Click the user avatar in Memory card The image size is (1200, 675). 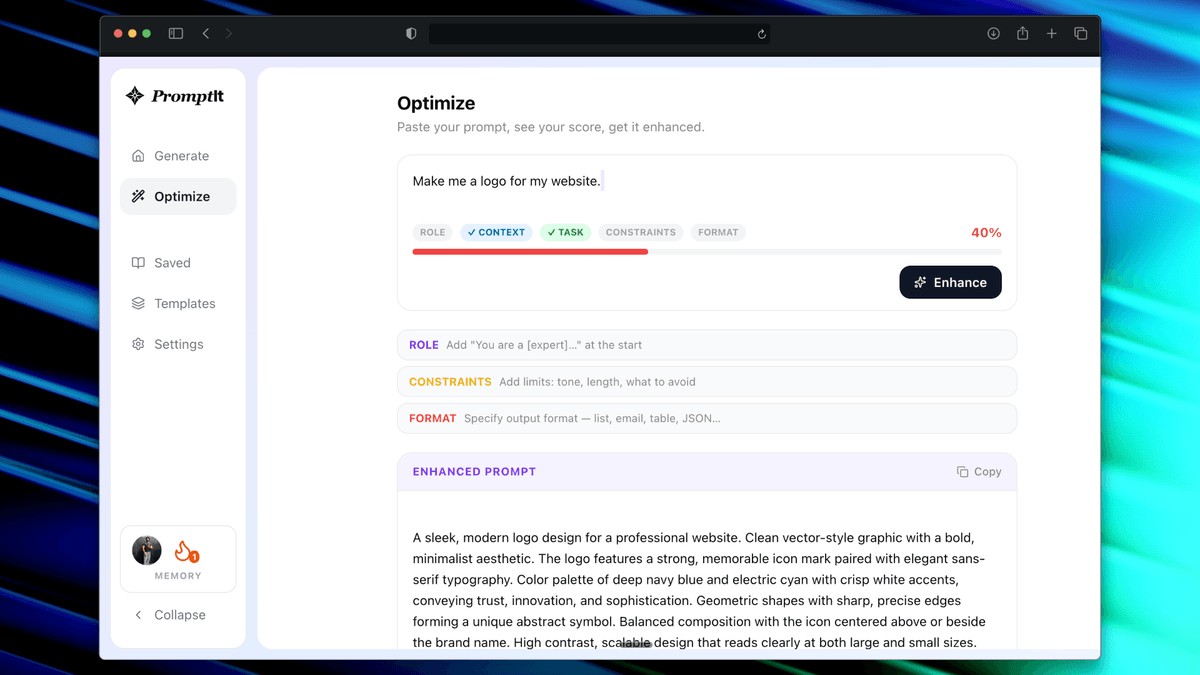click(147, 551)
